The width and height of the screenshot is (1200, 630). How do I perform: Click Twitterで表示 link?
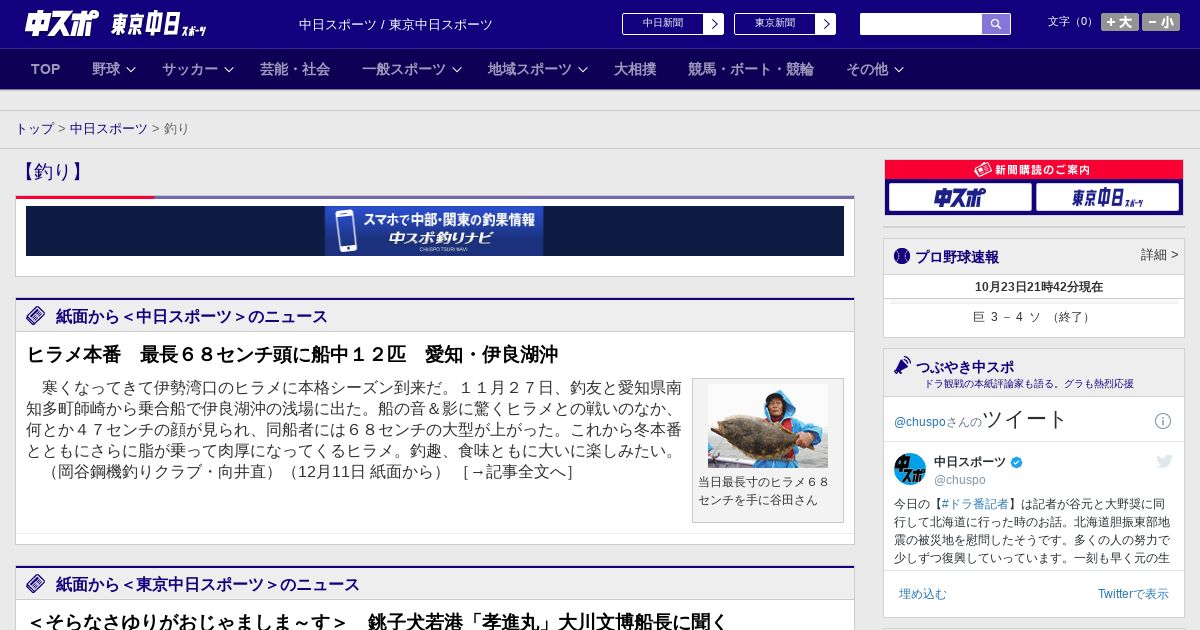pyautogui.click(x=1133, y=594)
